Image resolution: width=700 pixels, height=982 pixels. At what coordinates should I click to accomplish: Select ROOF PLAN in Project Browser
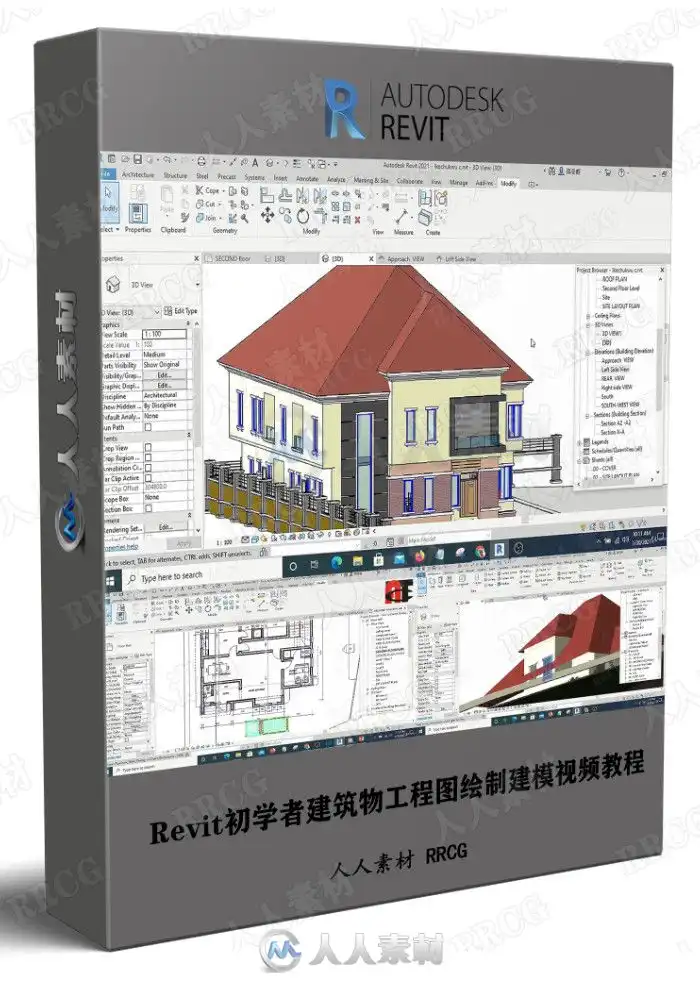pyautogui.click(x=614, y=279)
